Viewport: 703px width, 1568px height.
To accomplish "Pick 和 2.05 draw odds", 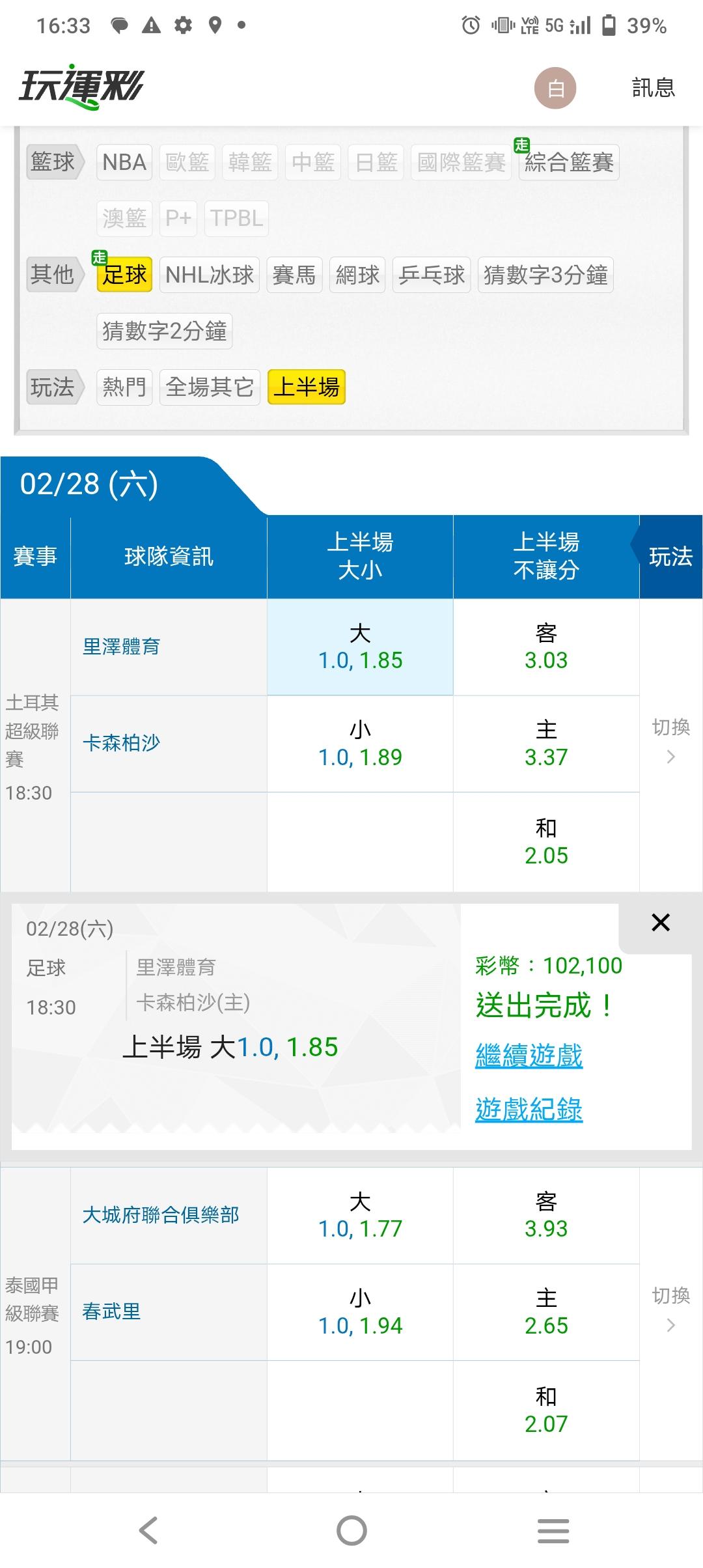I will 546,841.
